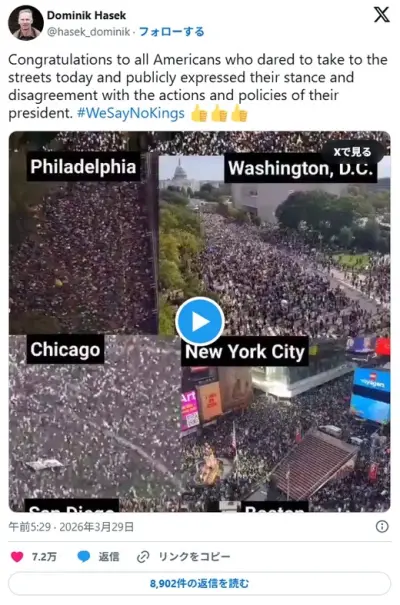Play the embedded protest video
This screenshot has height=605, width=400.
pos(200,321)
